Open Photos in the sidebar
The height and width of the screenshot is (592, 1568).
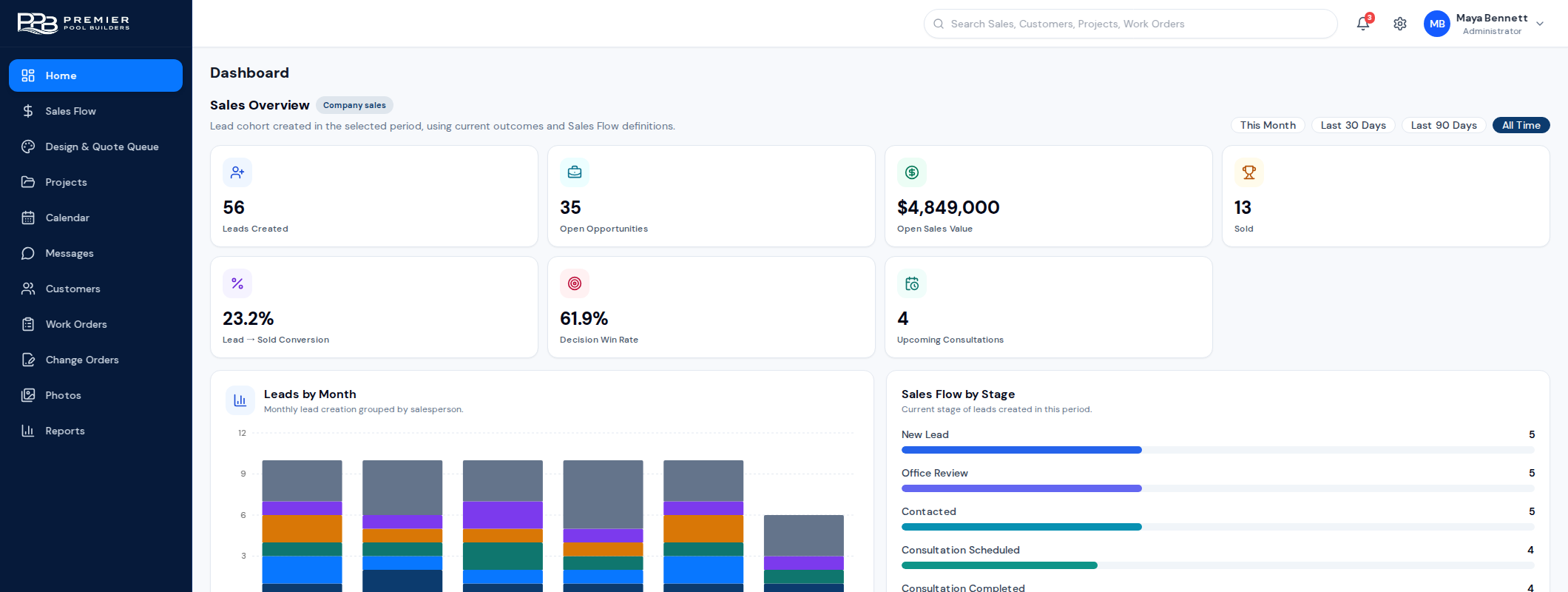(95, 395)
